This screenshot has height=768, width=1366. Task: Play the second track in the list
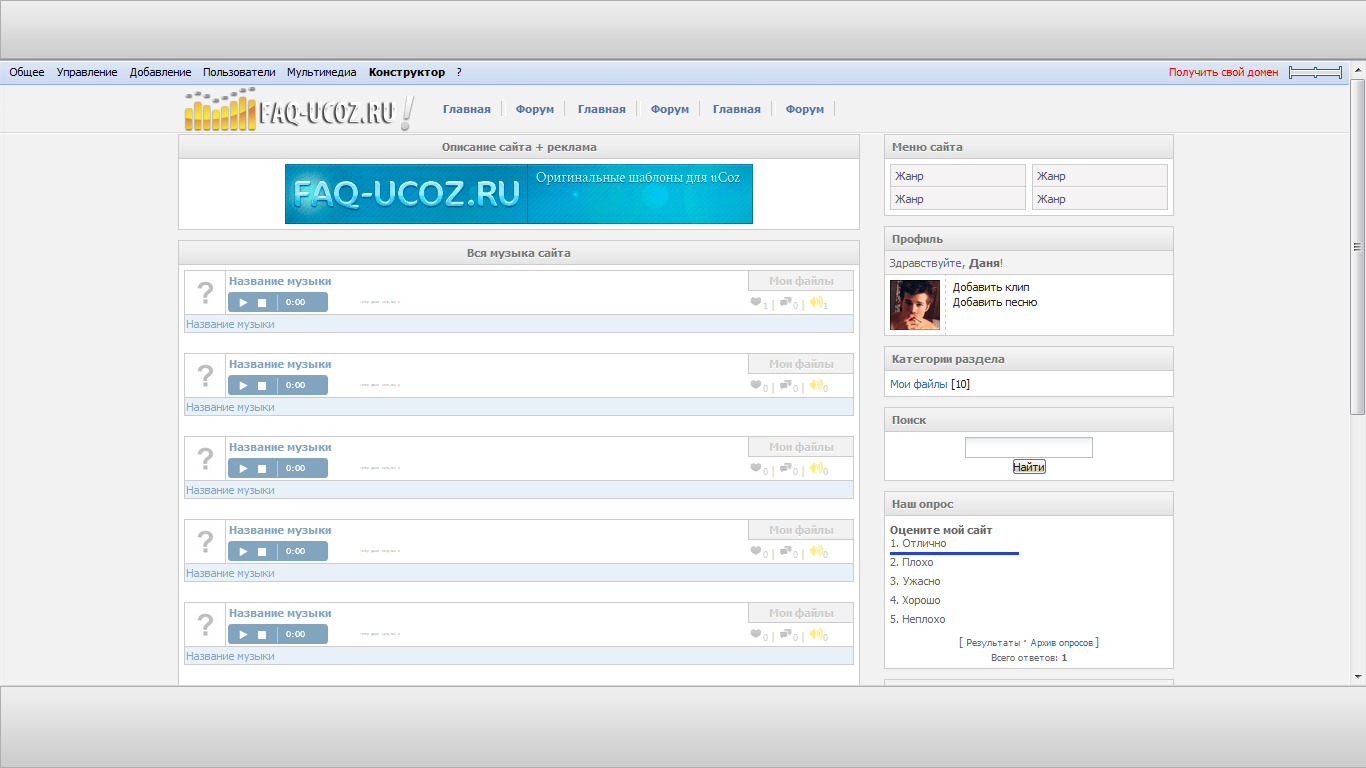point(243,385)
